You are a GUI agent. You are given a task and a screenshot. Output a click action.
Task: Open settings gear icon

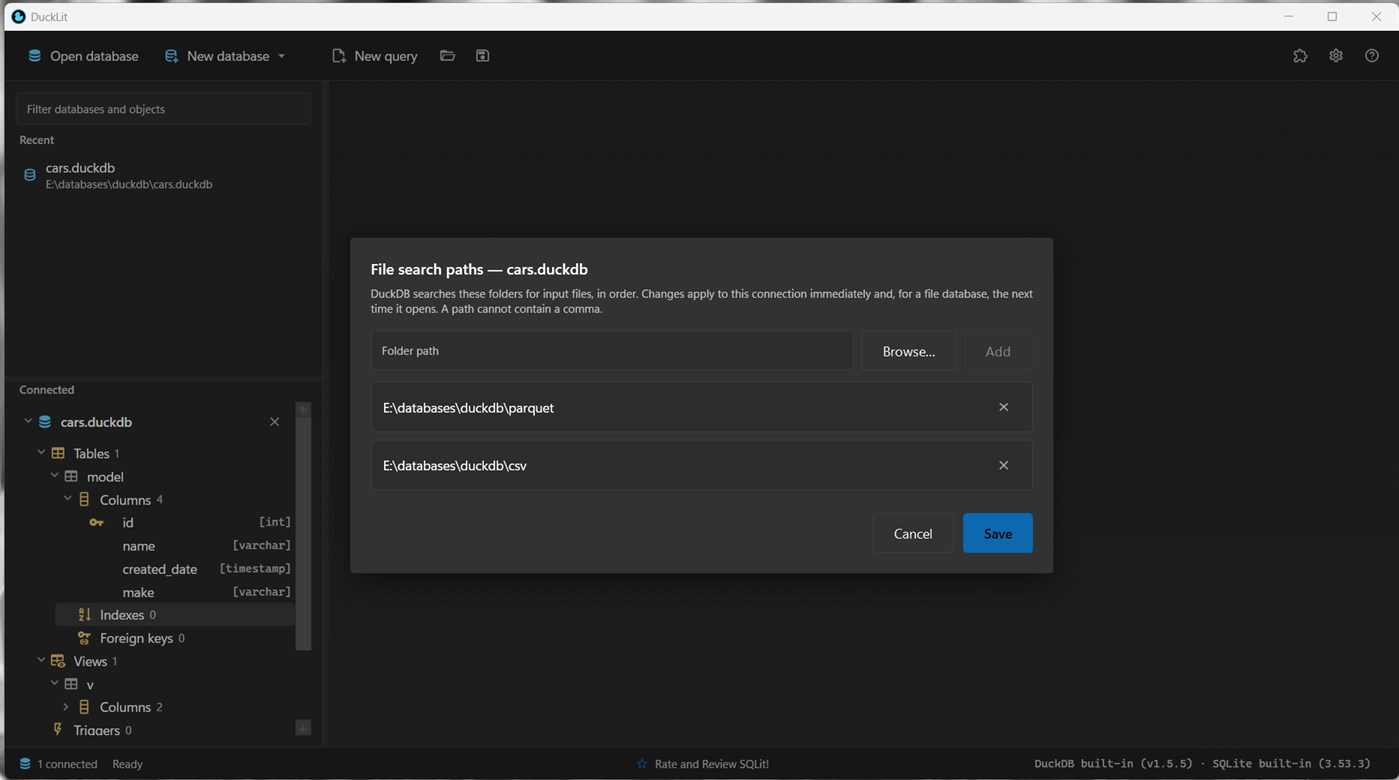point(1336,56)
